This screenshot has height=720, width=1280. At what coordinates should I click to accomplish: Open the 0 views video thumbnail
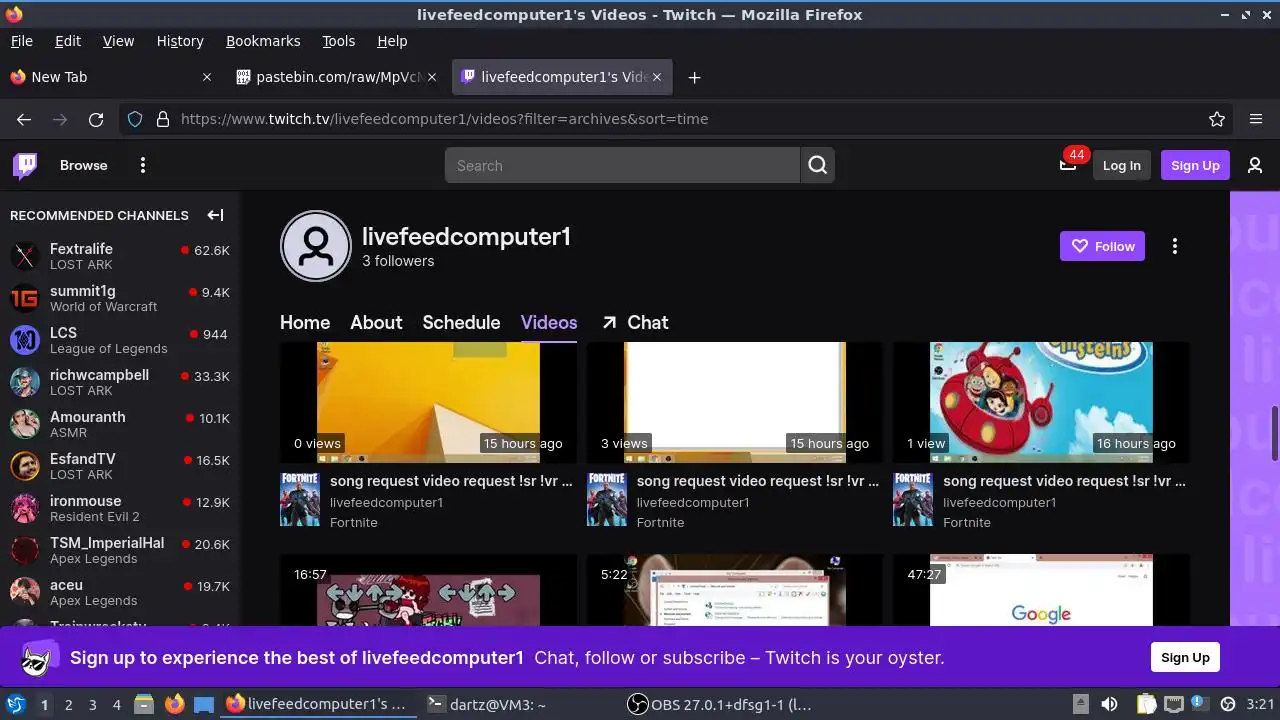click(428, 402)
